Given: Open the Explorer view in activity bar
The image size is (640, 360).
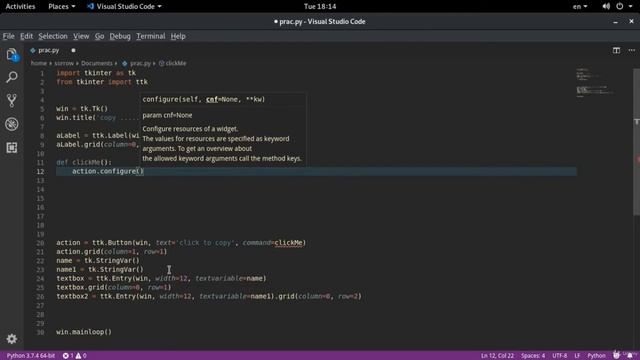Looking at the screenshot, I should tap(11, 55).
